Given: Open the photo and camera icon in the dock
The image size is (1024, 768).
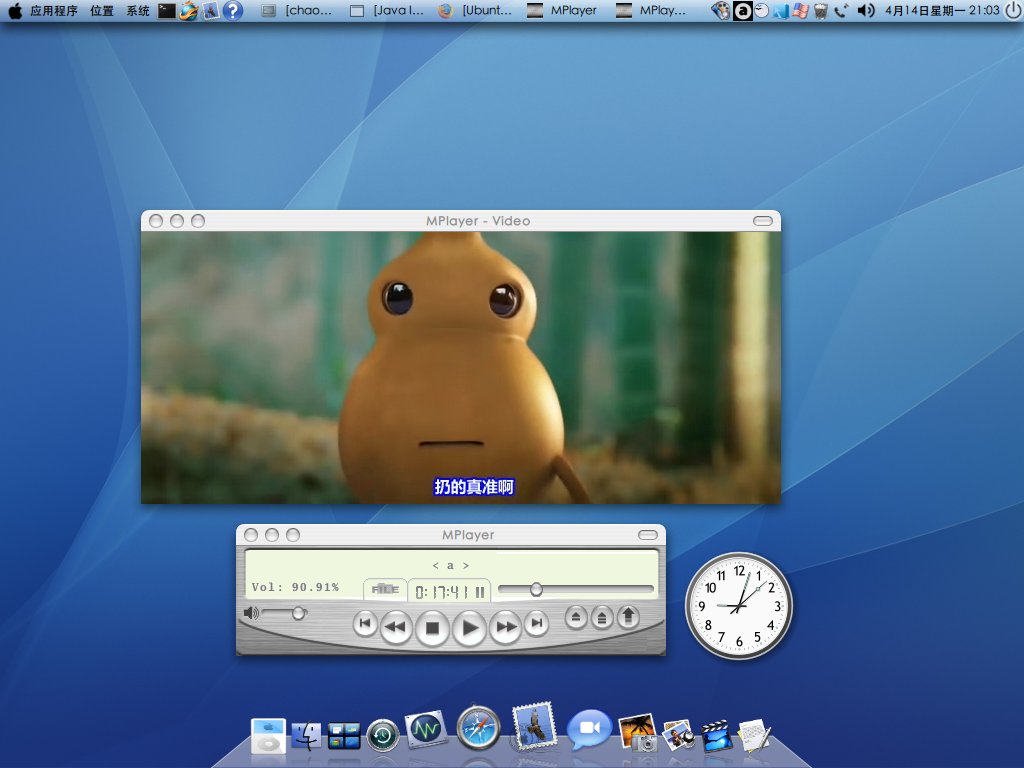Looking at the screenshot, I should (637, 732).
